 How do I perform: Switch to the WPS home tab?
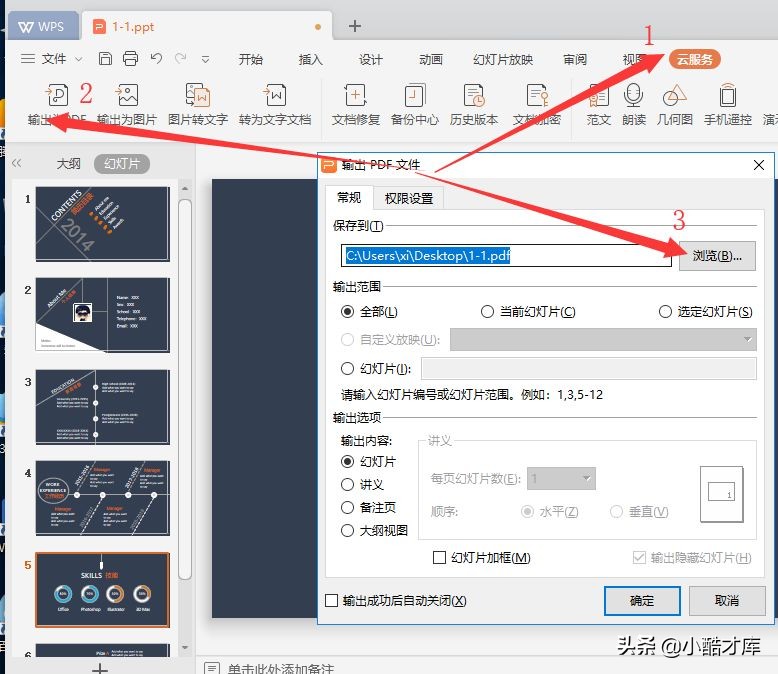42,26
